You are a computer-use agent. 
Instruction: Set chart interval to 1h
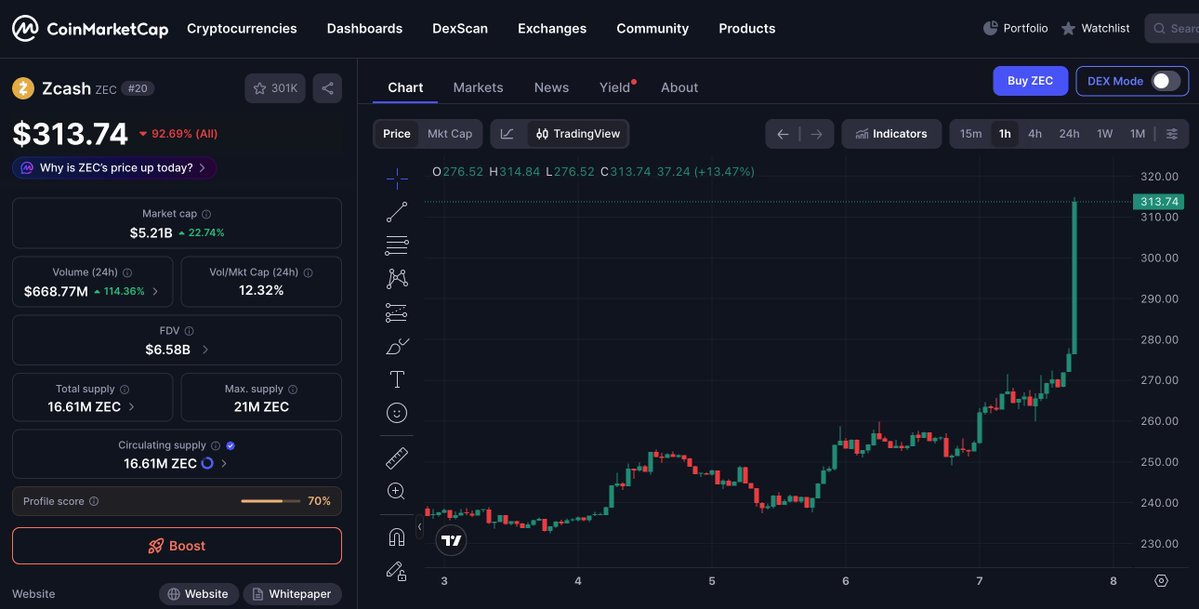coord(1005,134)
